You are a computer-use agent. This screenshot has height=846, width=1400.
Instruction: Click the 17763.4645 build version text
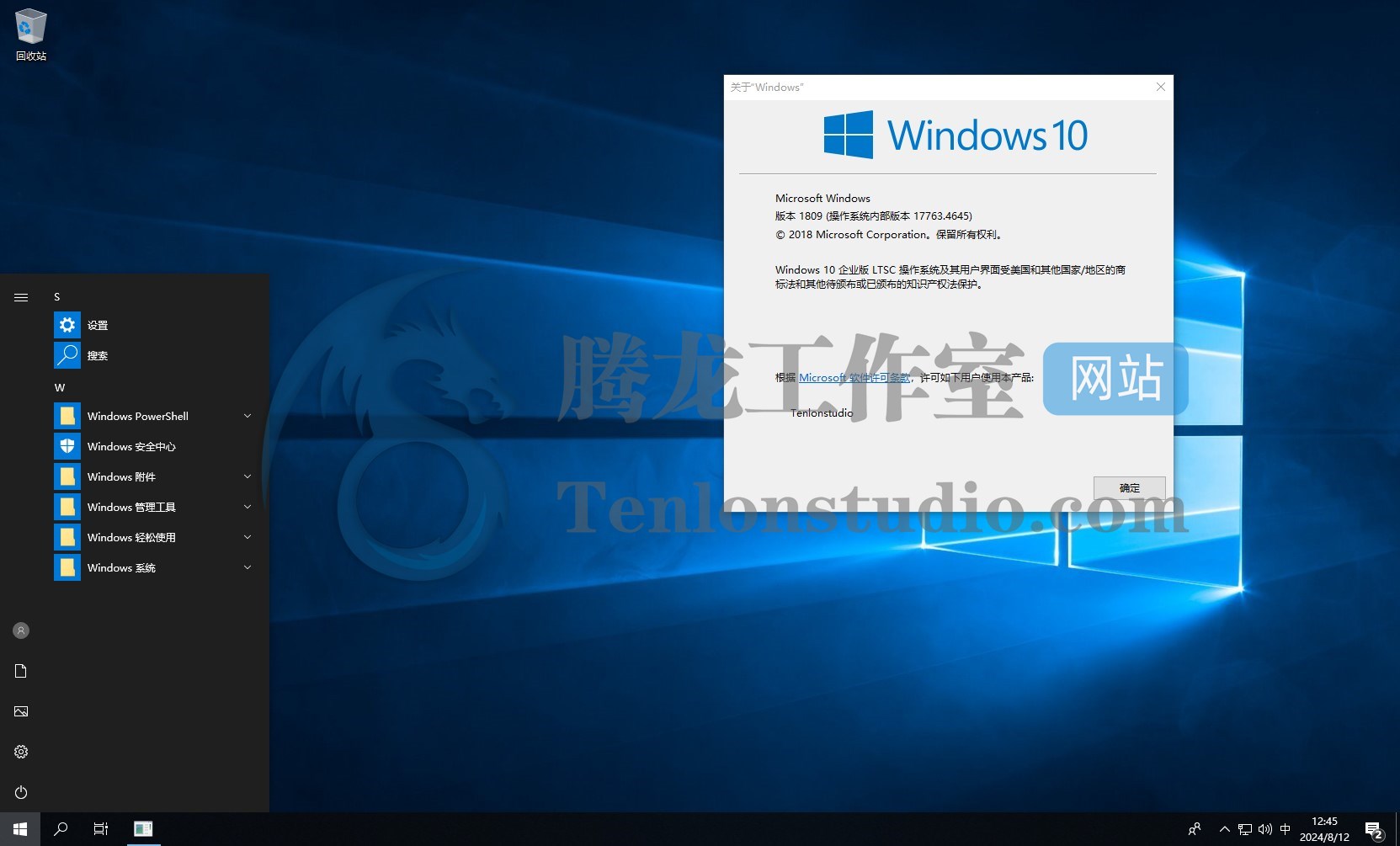(x=941, y=216)
